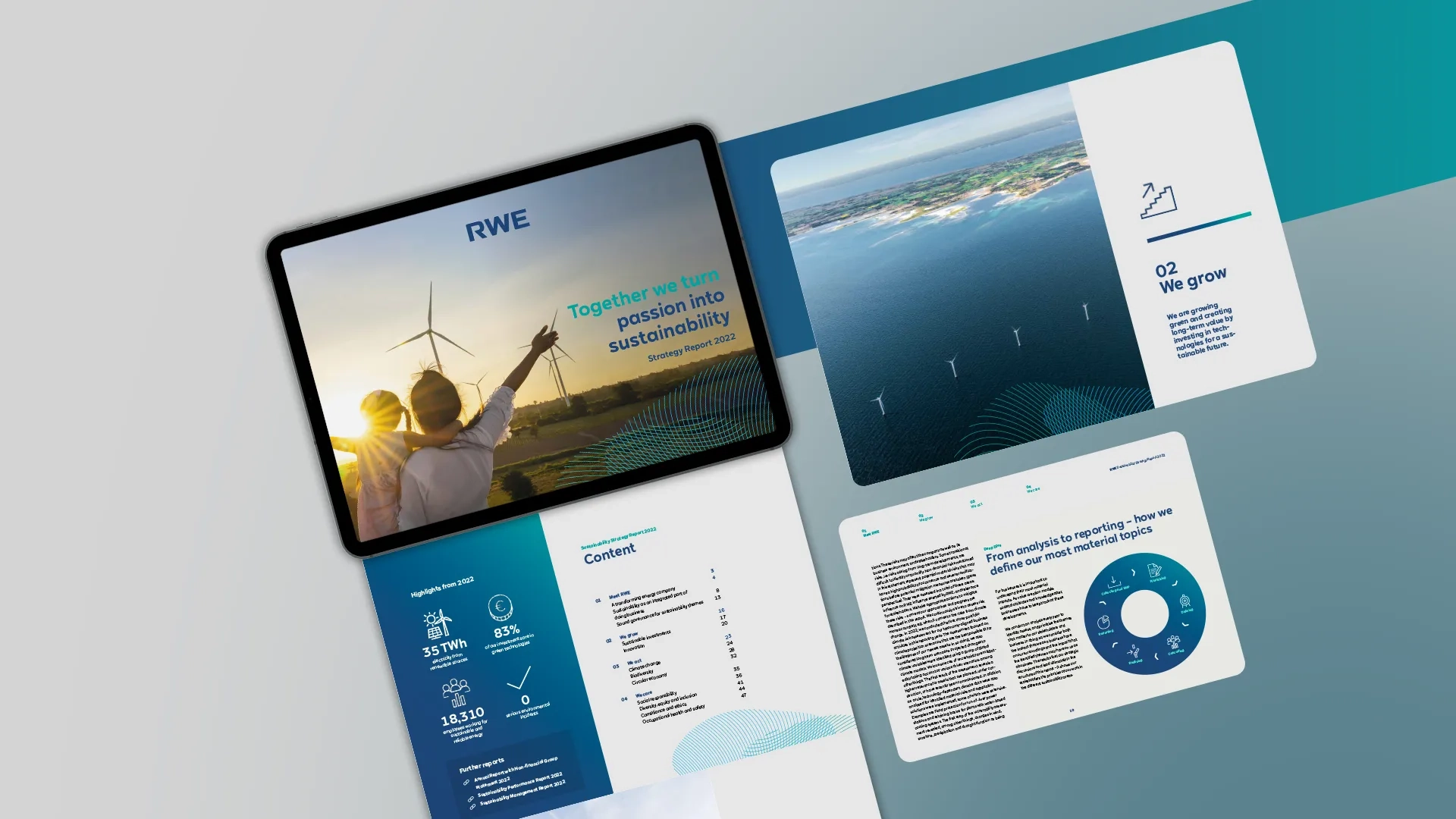Click 'Diversity, equity and inclusion' in contents
This screenshot has width=1456, height=819.
[x=668, y=702]
